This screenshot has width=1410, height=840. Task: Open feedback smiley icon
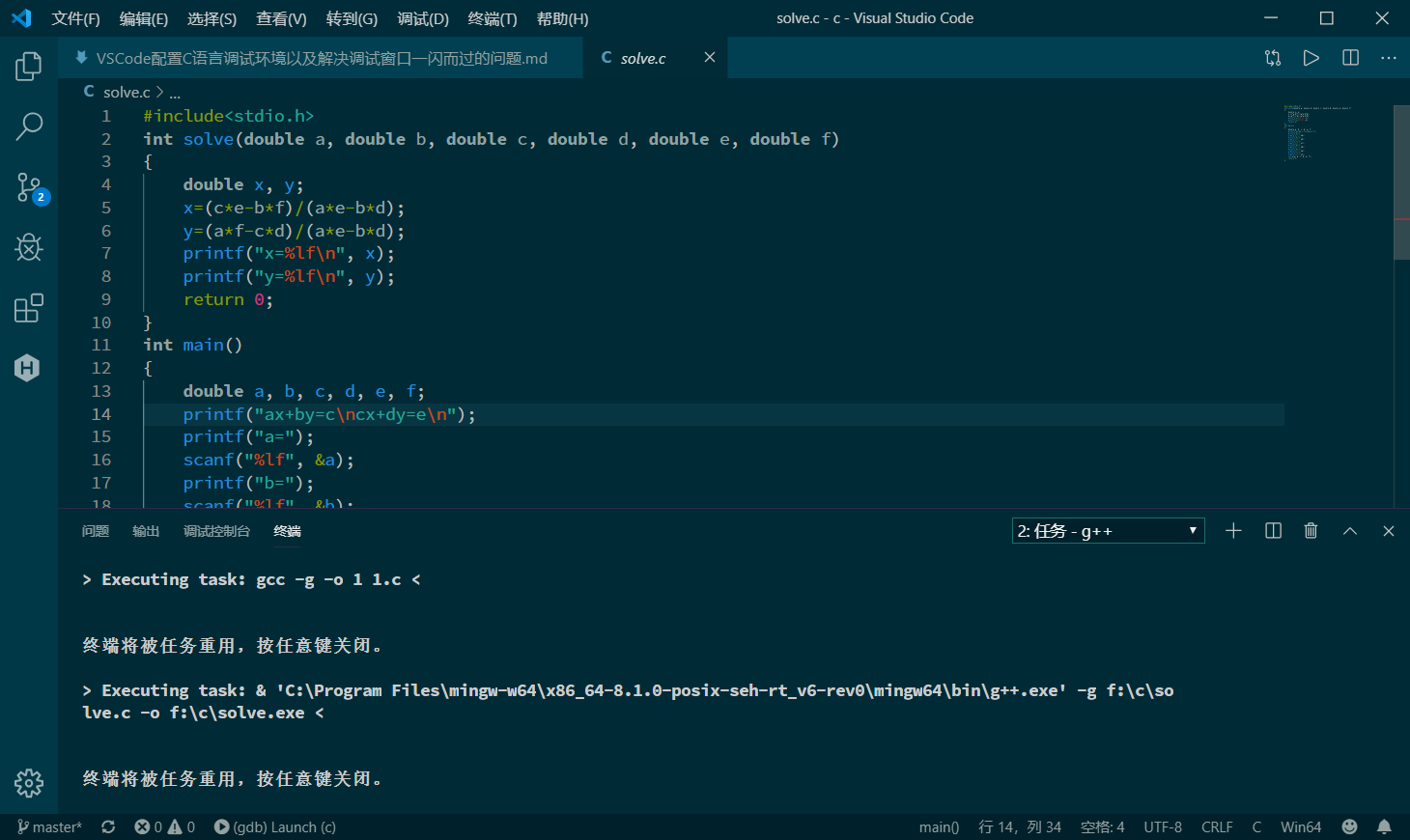1350,827
